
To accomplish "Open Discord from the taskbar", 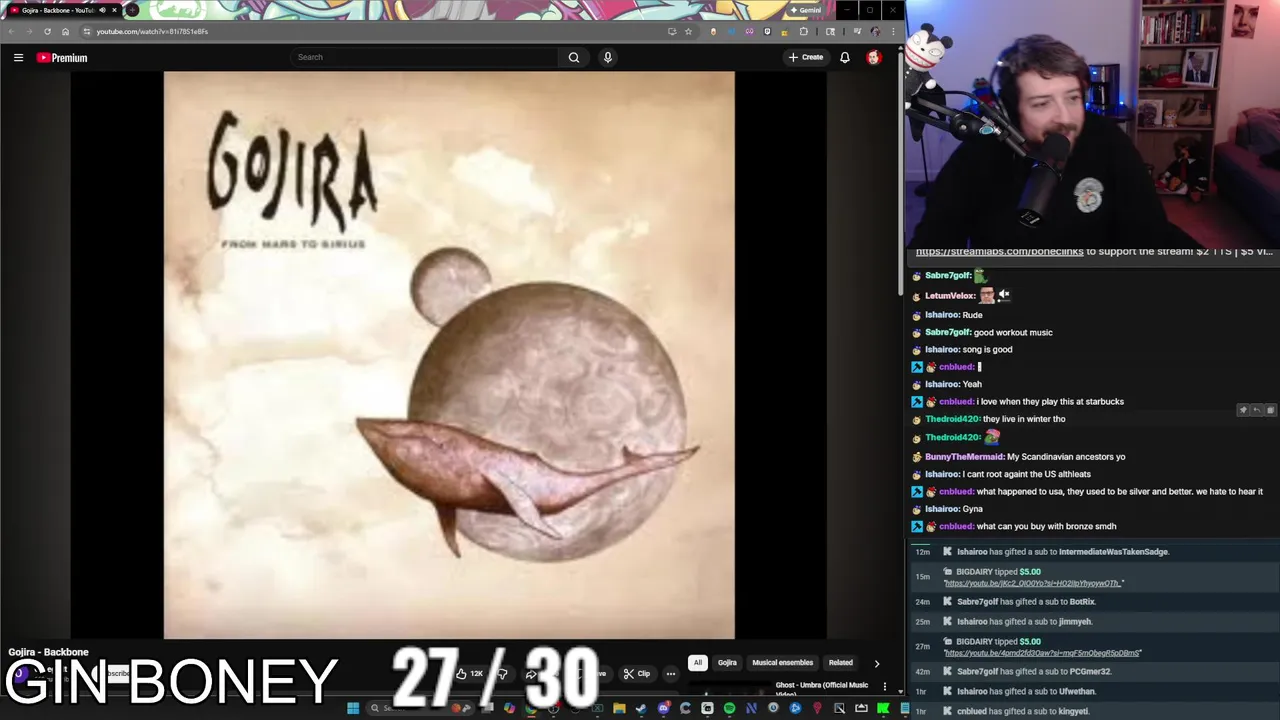I will point(664,708).
